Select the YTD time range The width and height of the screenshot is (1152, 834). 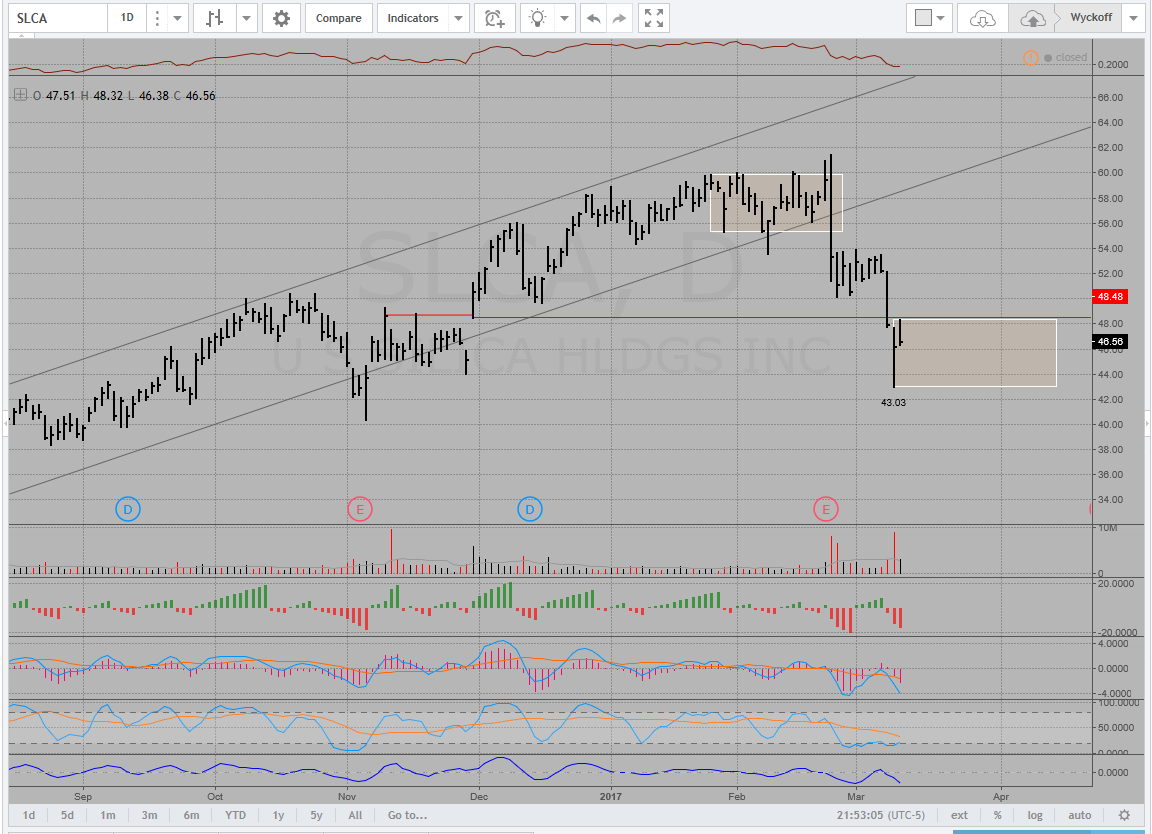pyautogui.click(x=235, y=815)
